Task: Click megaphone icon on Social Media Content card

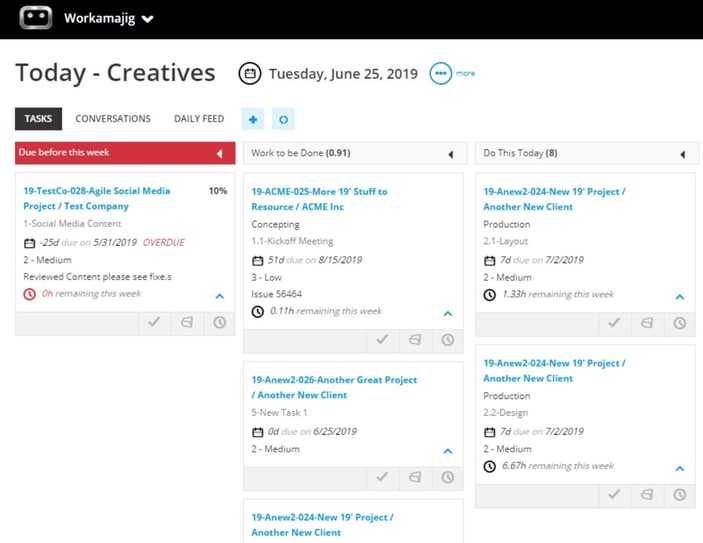Action: pos(187,322)
